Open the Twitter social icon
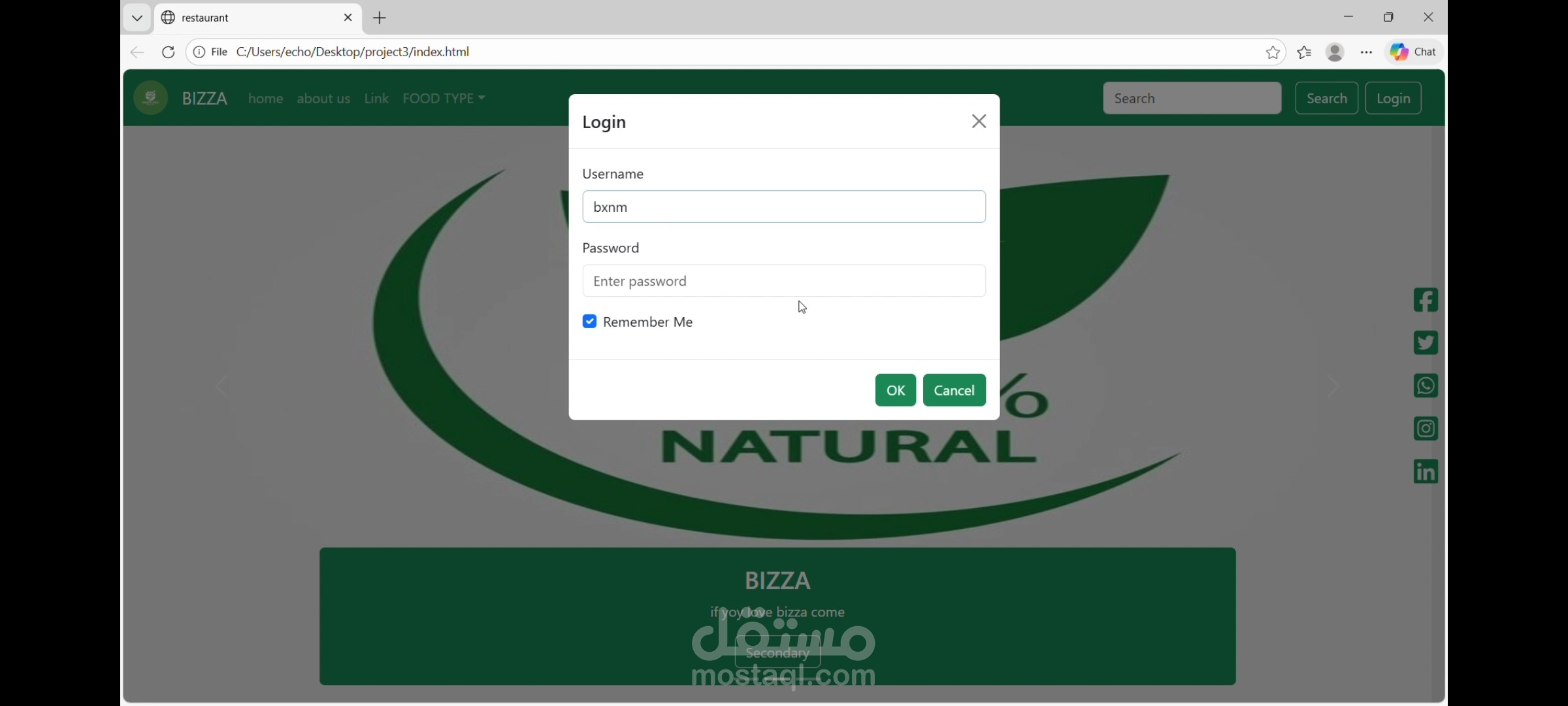The width and height of the screenshot is (1568, 706). 1425,343
